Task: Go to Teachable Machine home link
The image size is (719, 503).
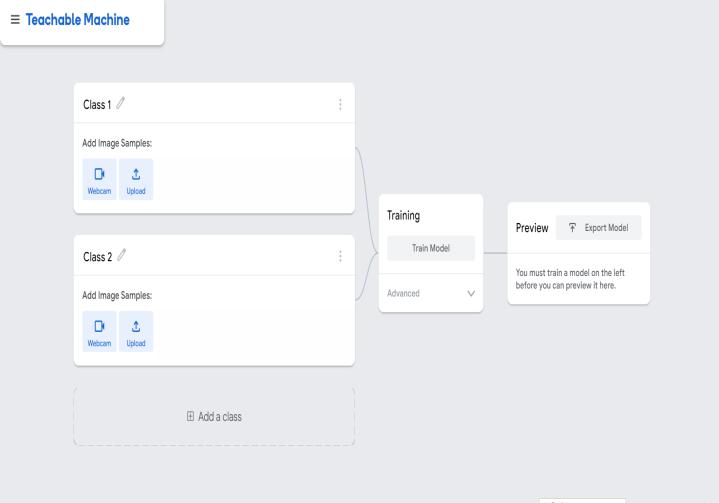Action: pos(77,20)
